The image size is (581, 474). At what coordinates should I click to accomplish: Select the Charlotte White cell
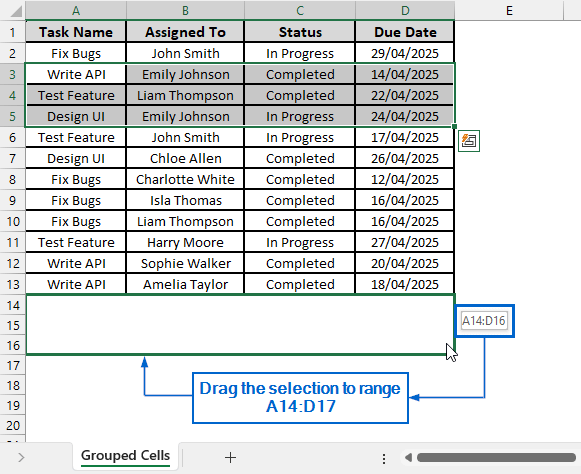(185, 180)
